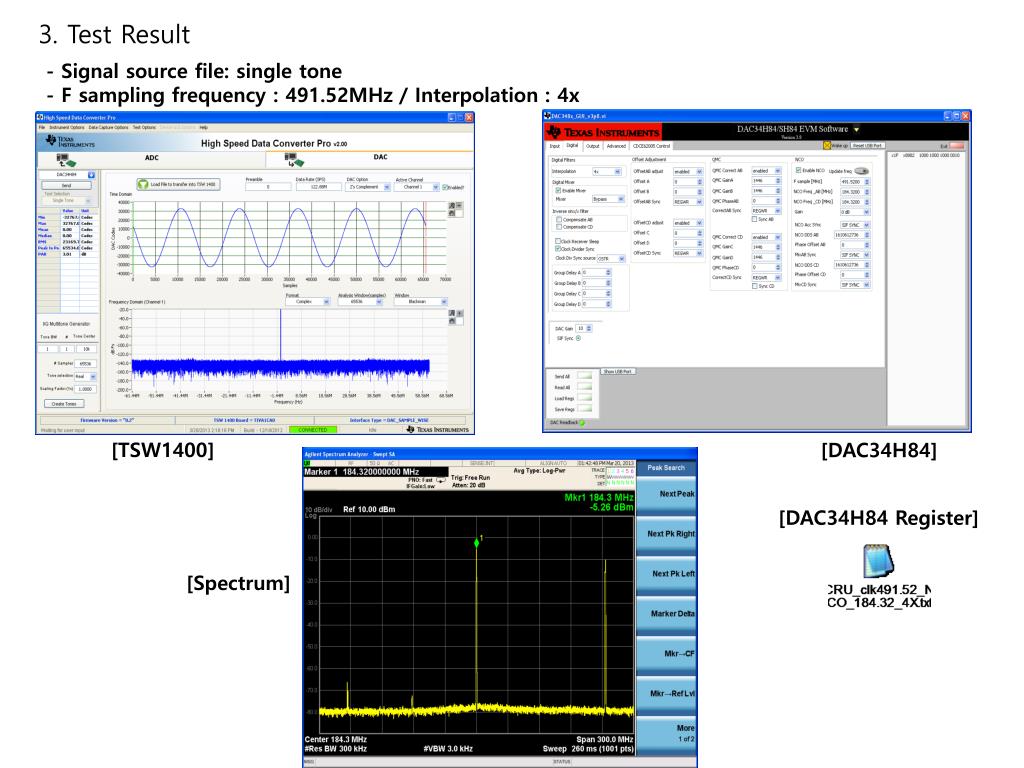The height and width of the screenshot is (768, 1024).
Task: Click the DAC Readback green LED indicator
Action: point(582,423)
